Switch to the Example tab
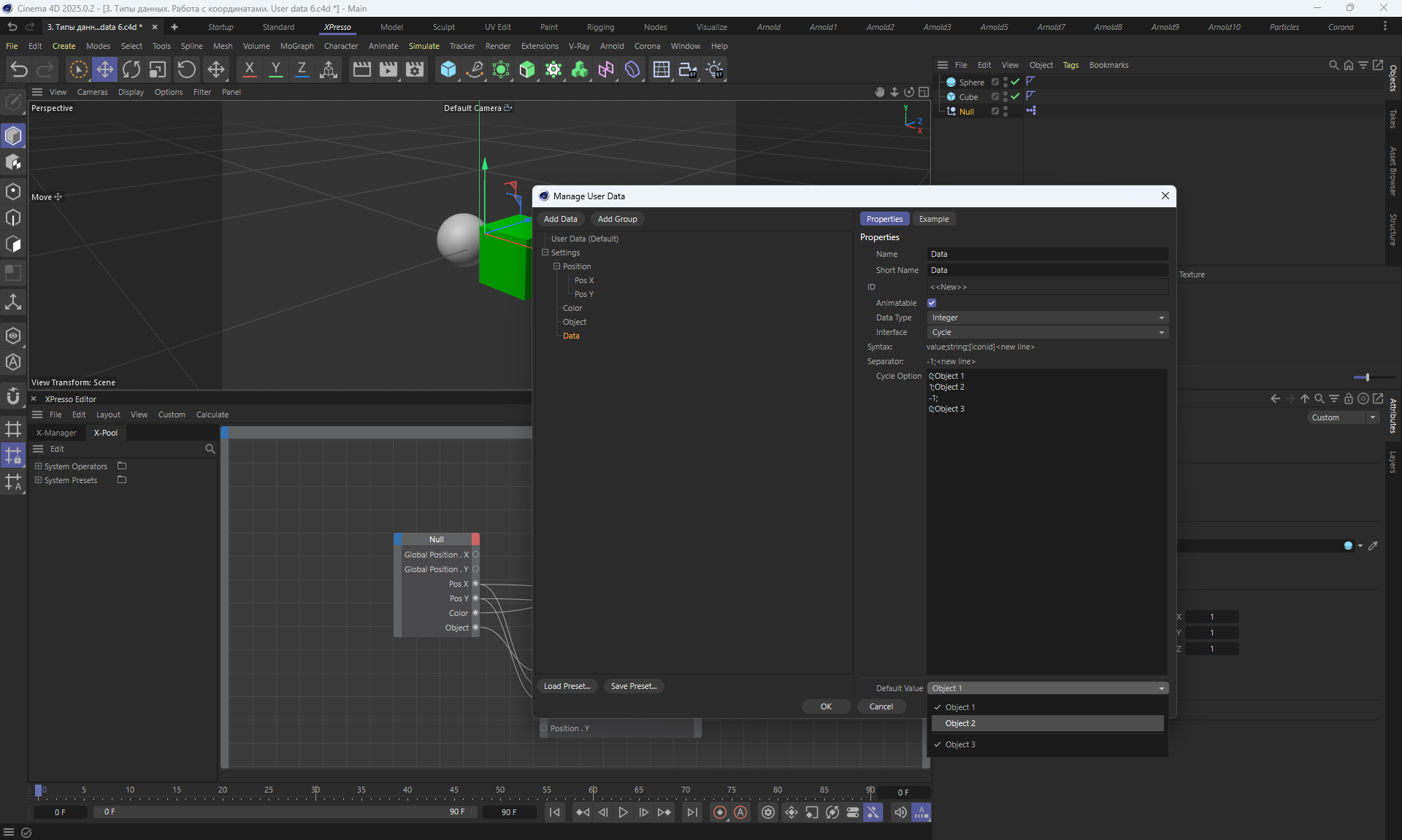Image resolution: width=1402 pixels, height=840 pixels. pos(933,219)
